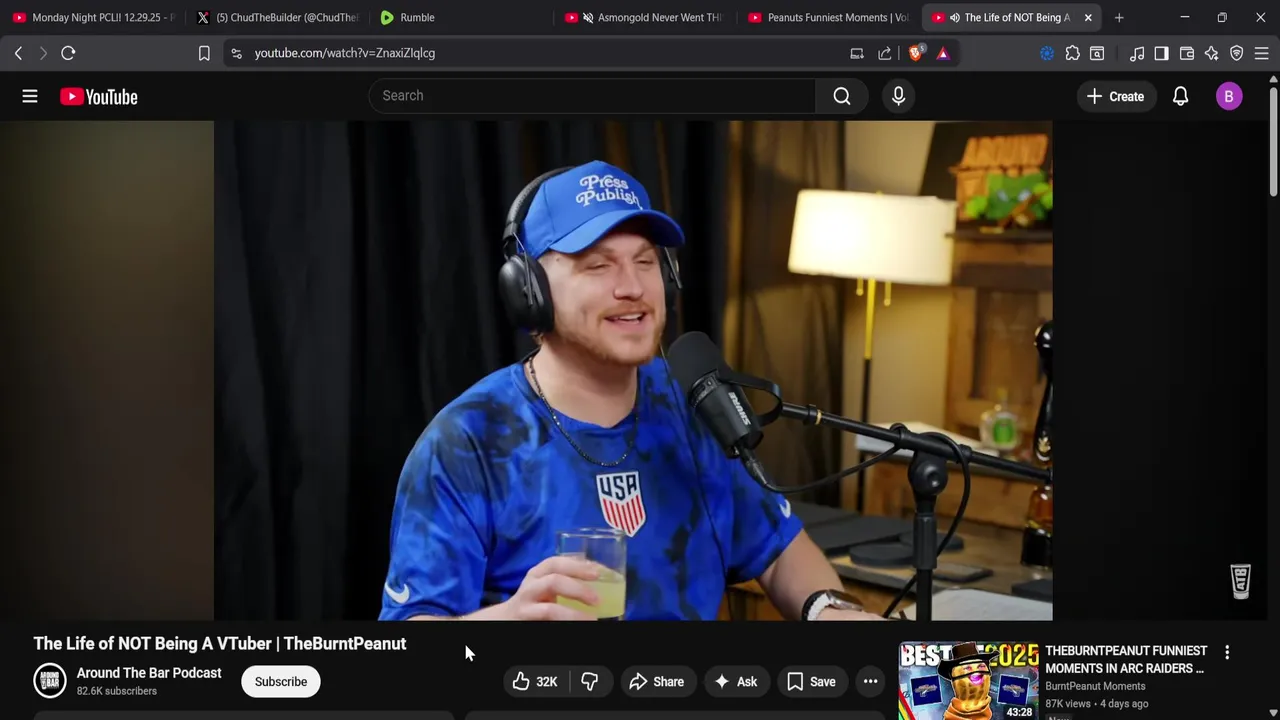Pause the video by clicking the player
Screen dimensions: 1280x720
click(633, 370)
